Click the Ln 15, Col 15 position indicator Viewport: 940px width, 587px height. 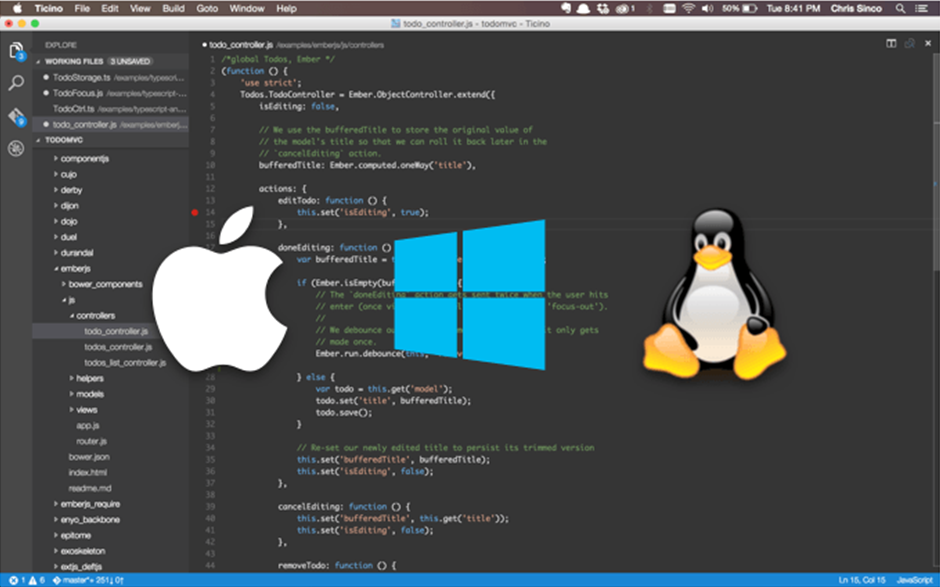(x=862, y=580)
